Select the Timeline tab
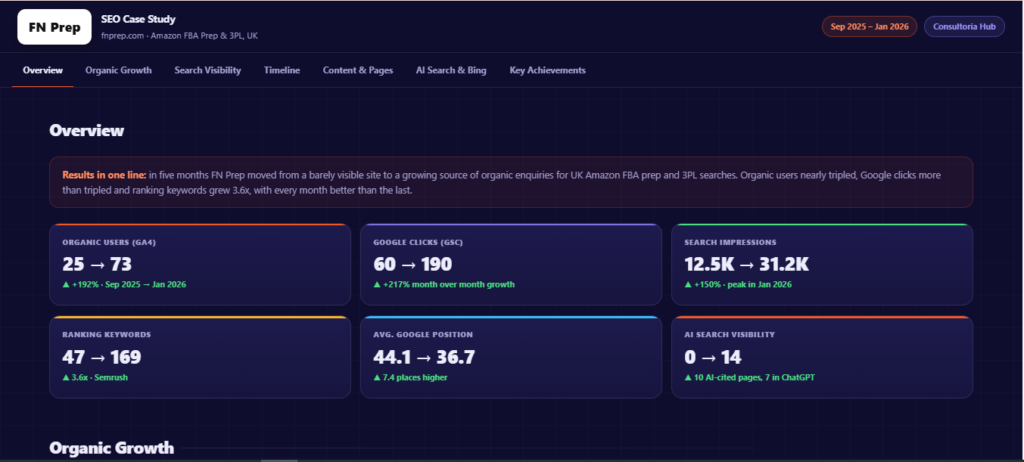The width and height of the screenshot is (1024, 462). click(x=282, y=70)
